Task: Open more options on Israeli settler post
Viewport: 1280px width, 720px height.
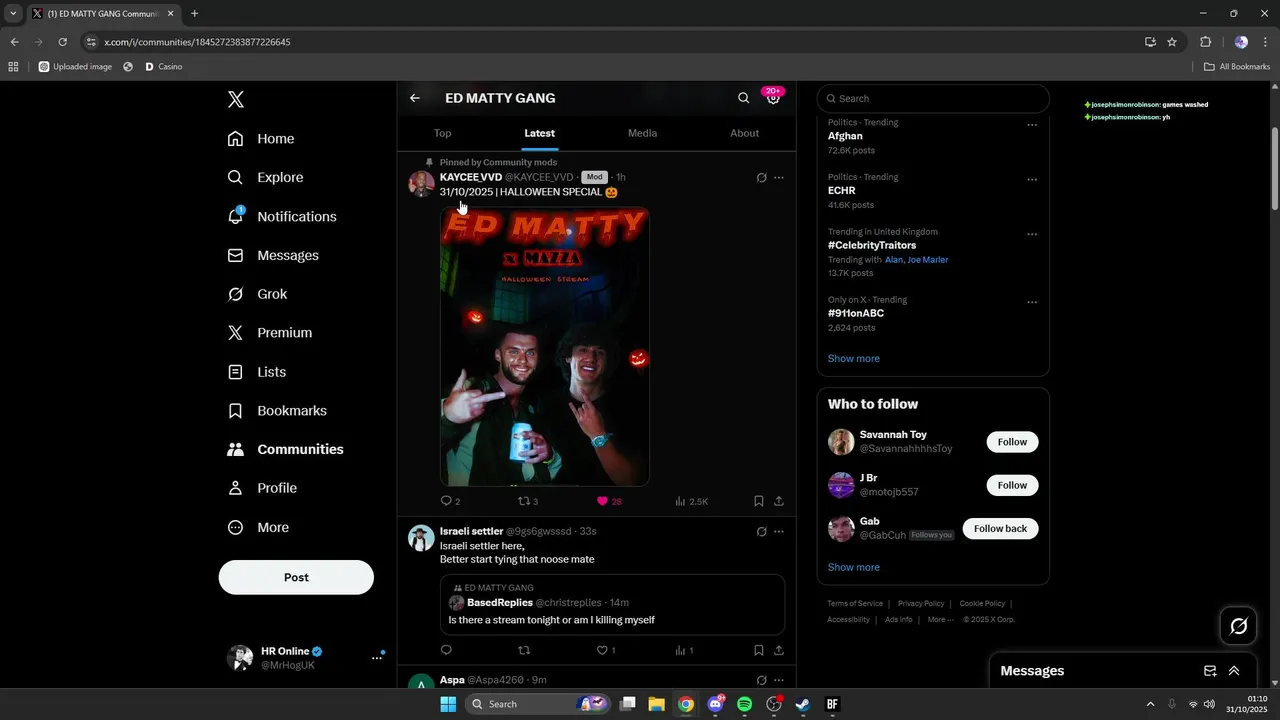Action: point(779,532)
